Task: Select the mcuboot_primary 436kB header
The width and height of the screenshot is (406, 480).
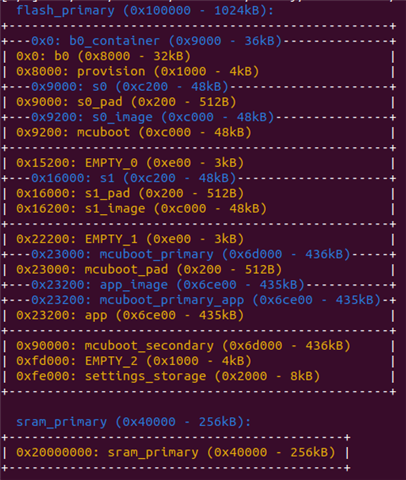Action: (x=191, y=254)
